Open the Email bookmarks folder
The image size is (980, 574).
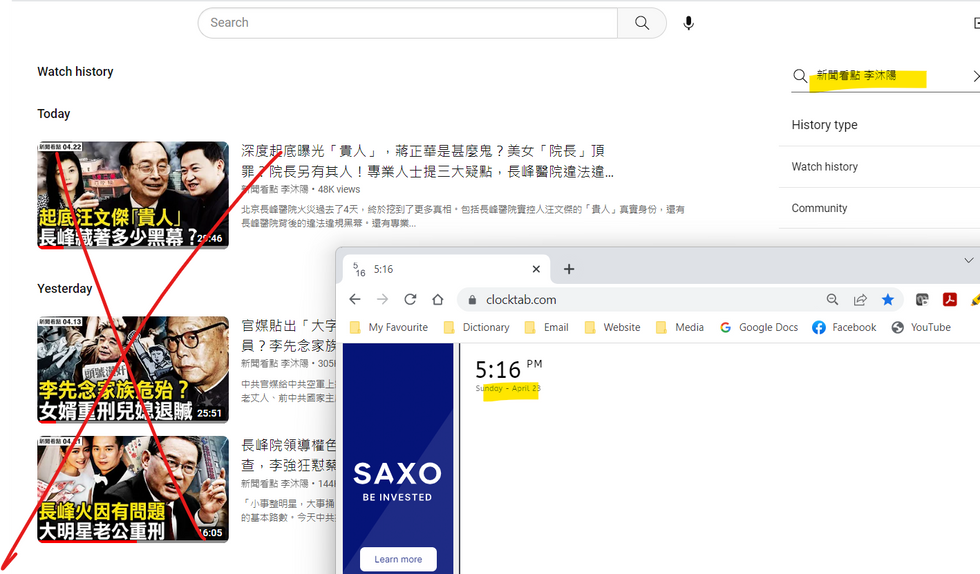546,327
